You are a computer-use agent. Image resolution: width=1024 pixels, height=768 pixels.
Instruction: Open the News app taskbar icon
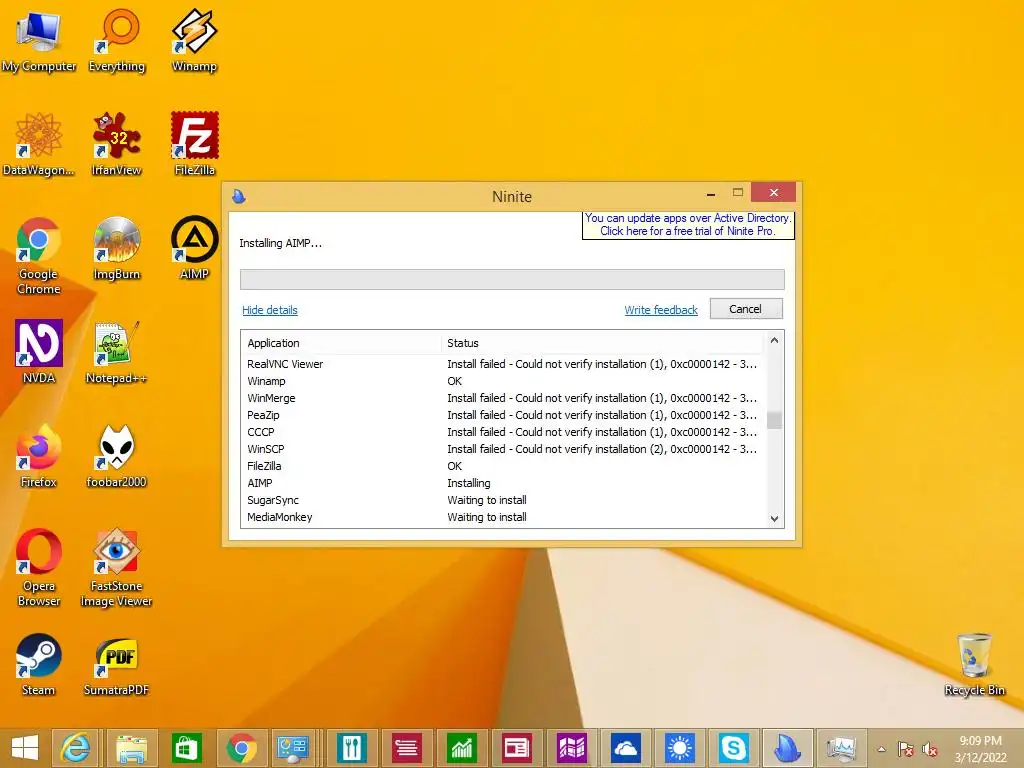coord(517,748)
